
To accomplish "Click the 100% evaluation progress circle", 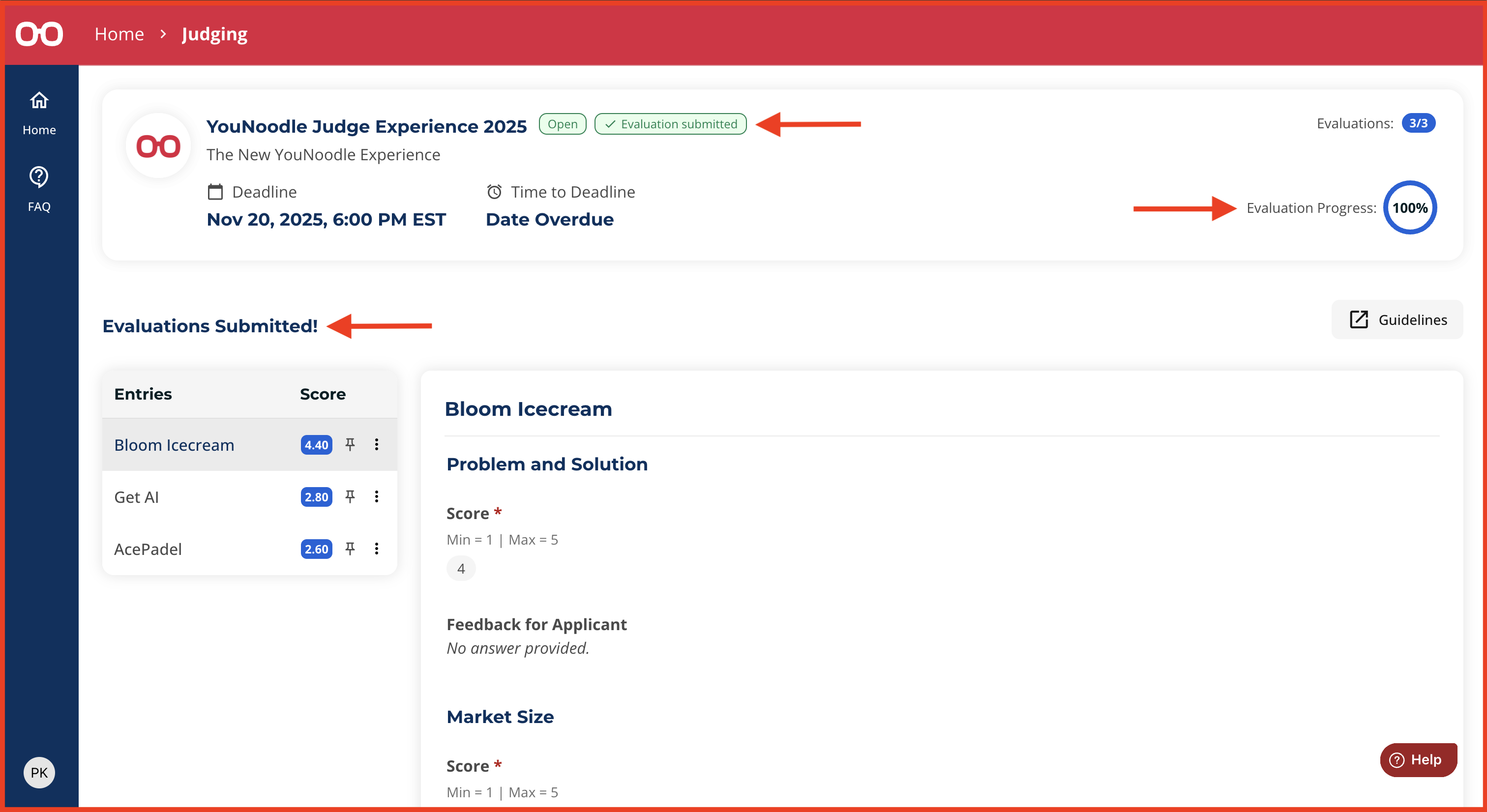I will pos(1409,208).
